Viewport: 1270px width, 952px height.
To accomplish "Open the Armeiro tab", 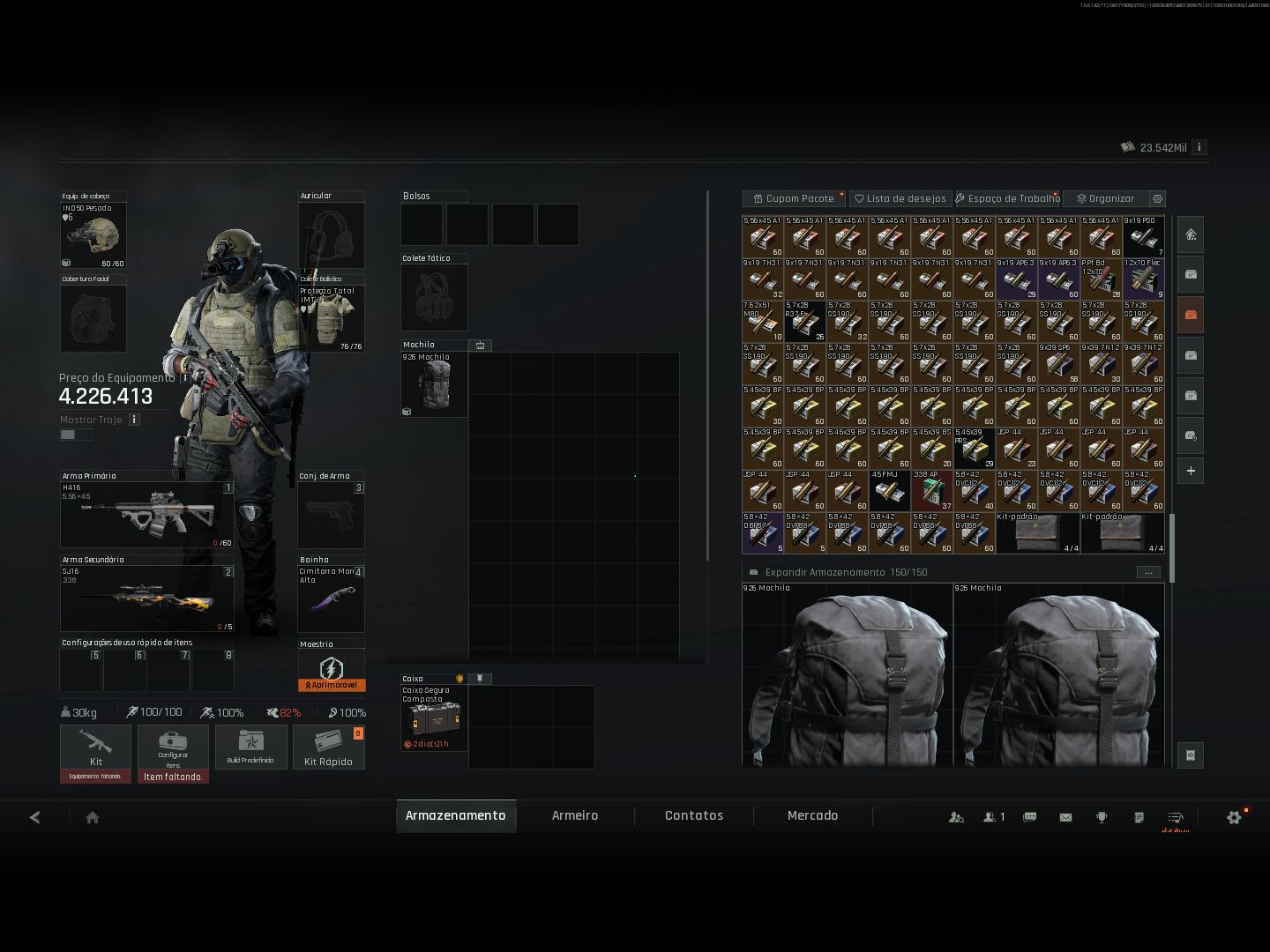I will tap(575, 816).
